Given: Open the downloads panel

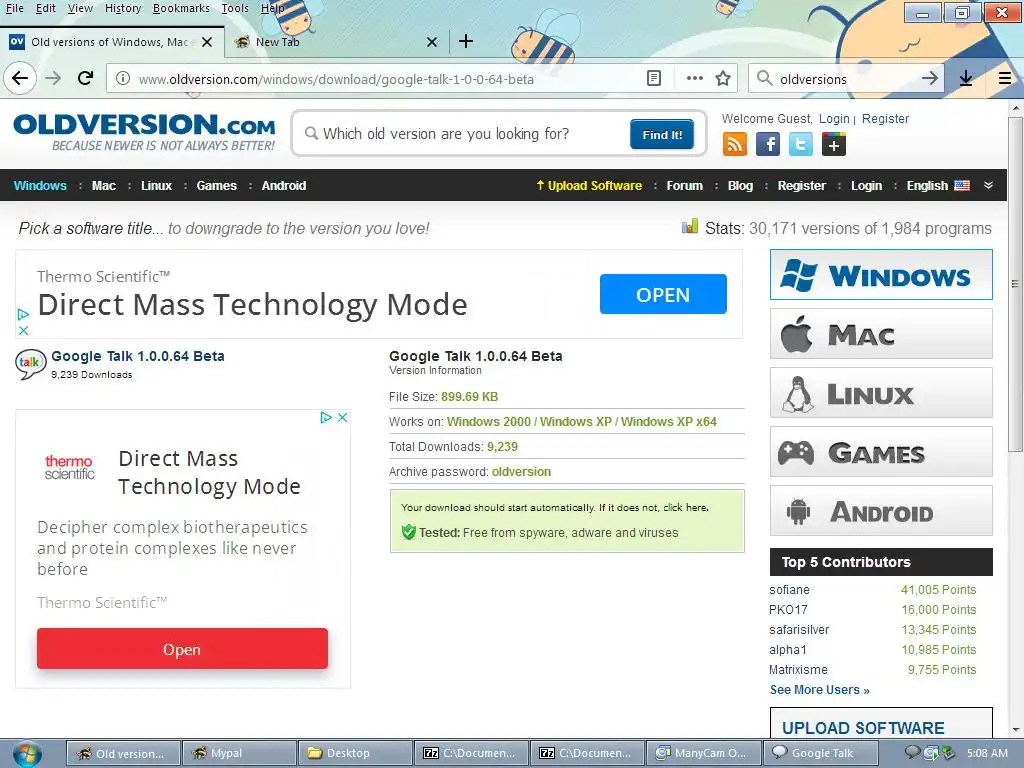Looking at the screenshot, I should tap(966, 78).
